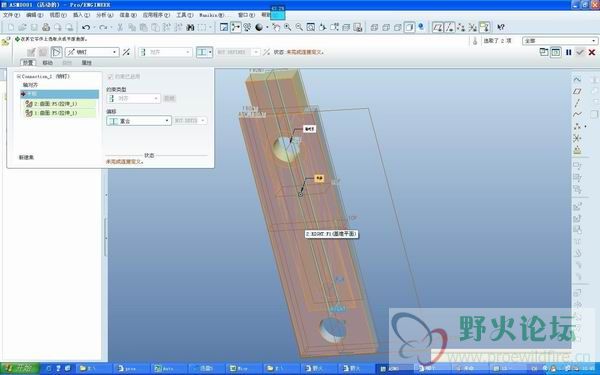Click the Redo arrow icon
600x375 pixels.
click(x=103, y=27)
